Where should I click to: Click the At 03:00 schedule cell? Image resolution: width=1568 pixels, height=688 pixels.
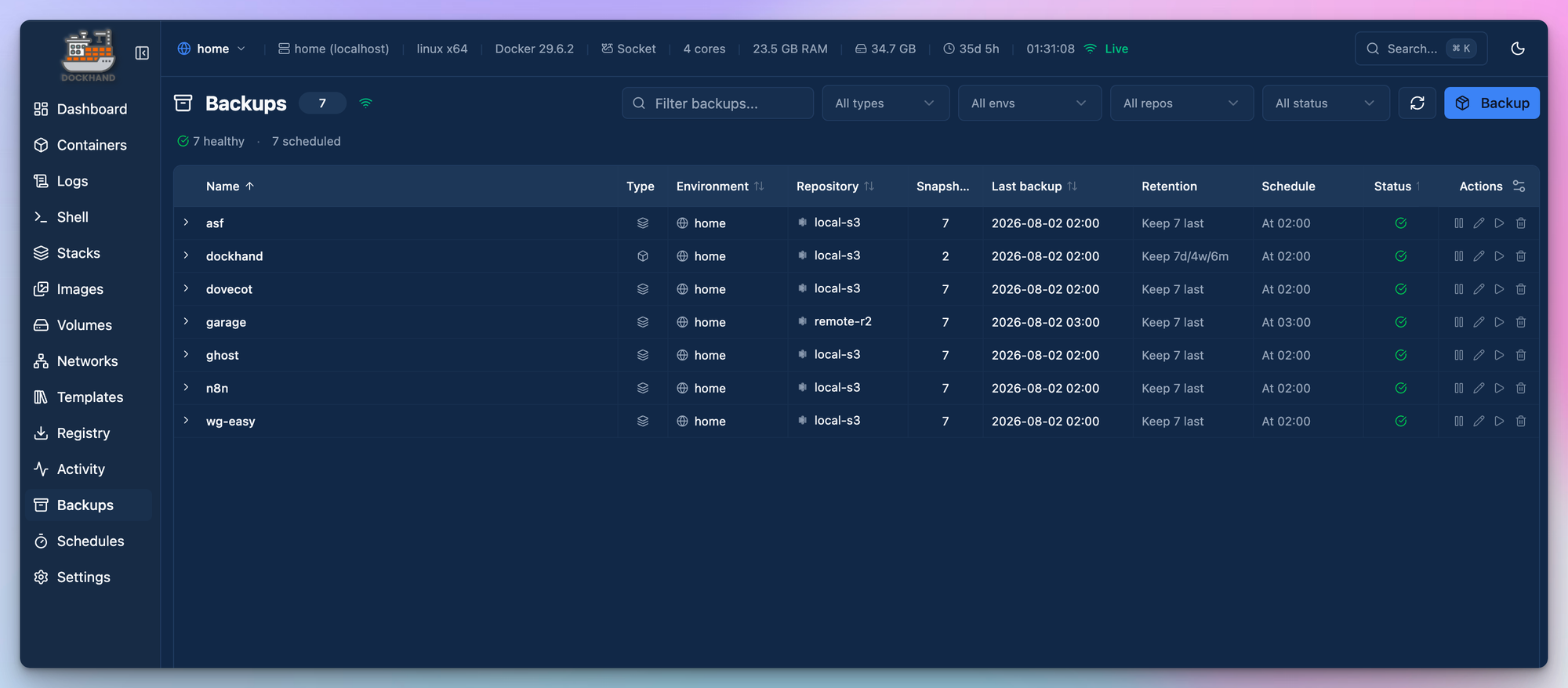1286,322
